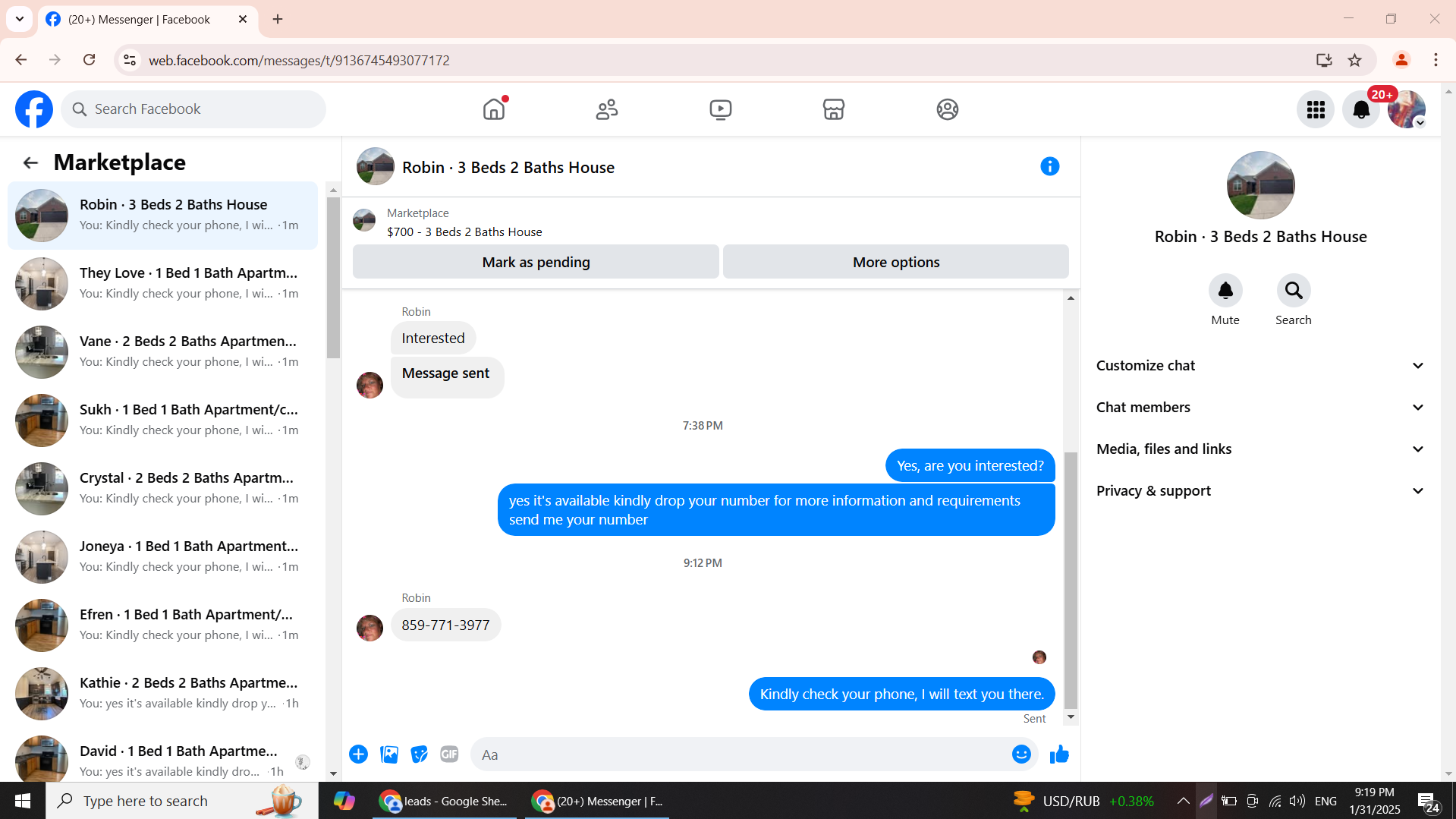Open the Windows Start button
The width and height of the screenshot is (1456, 819).
tap(23, 801)
